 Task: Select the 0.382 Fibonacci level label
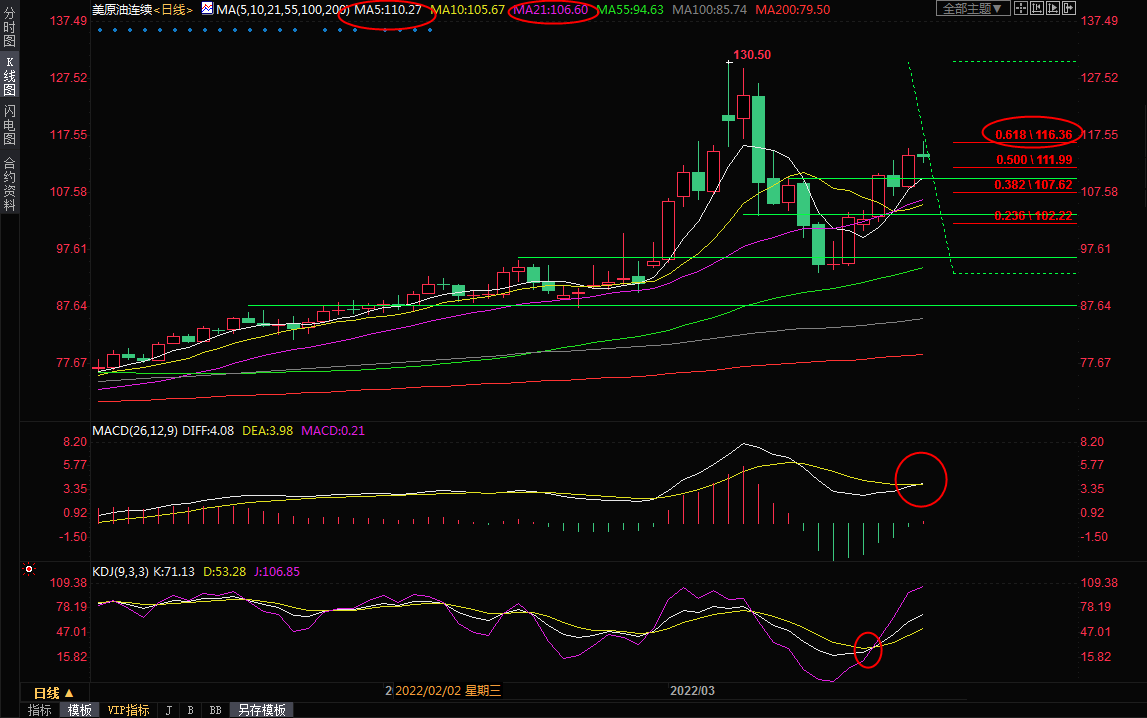pos(1033,185)
